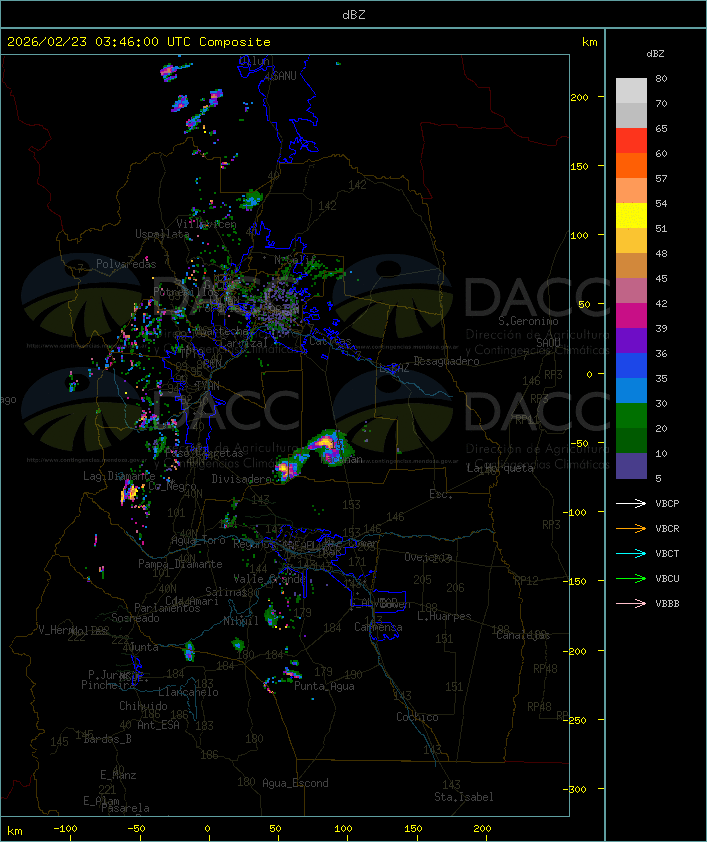This screenshot has width=707, height=842.
Task: Pick the magenta 39-42 dBZ legend color
Action: (x=631, y=316)
